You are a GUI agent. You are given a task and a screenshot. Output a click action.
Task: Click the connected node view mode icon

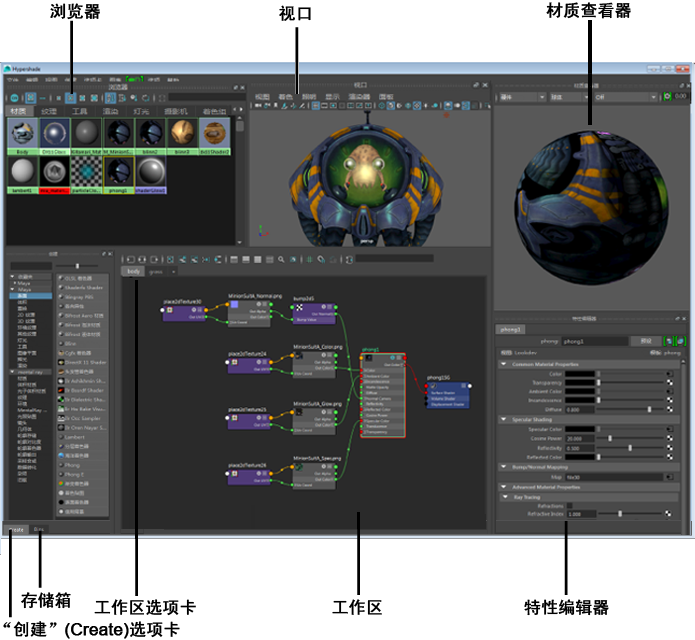(246, 260)
